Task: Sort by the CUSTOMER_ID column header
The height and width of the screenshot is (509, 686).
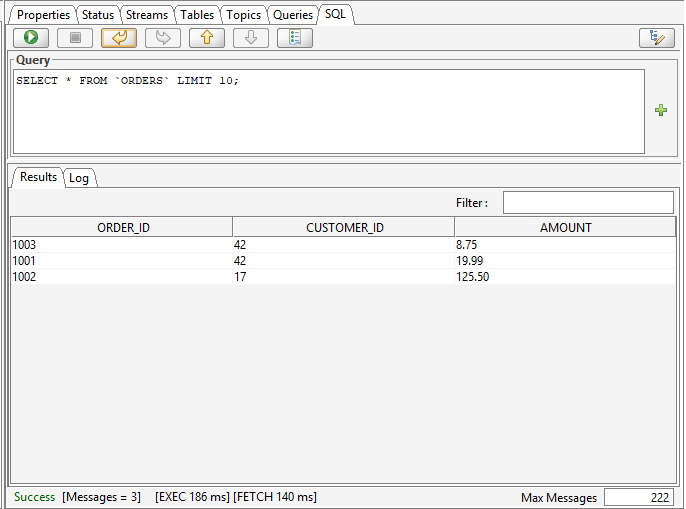Action: (x=344, y=228)
